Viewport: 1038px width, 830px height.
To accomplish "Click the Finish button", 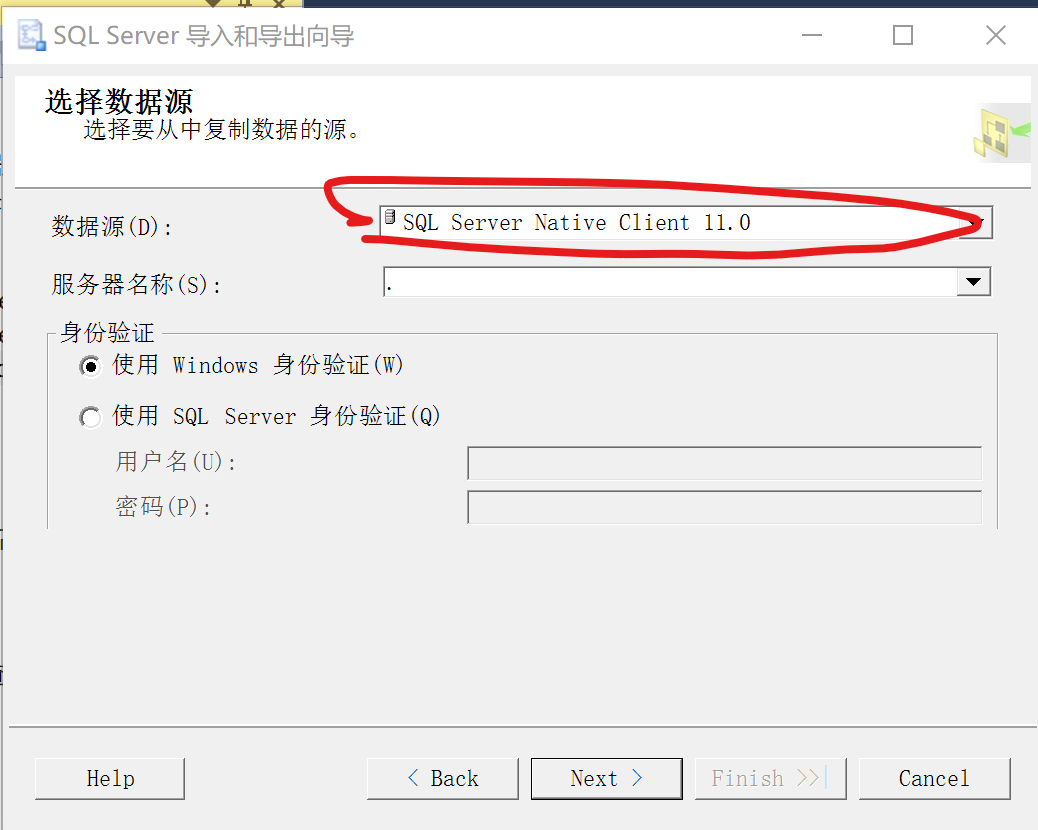I will click(771, 779).
